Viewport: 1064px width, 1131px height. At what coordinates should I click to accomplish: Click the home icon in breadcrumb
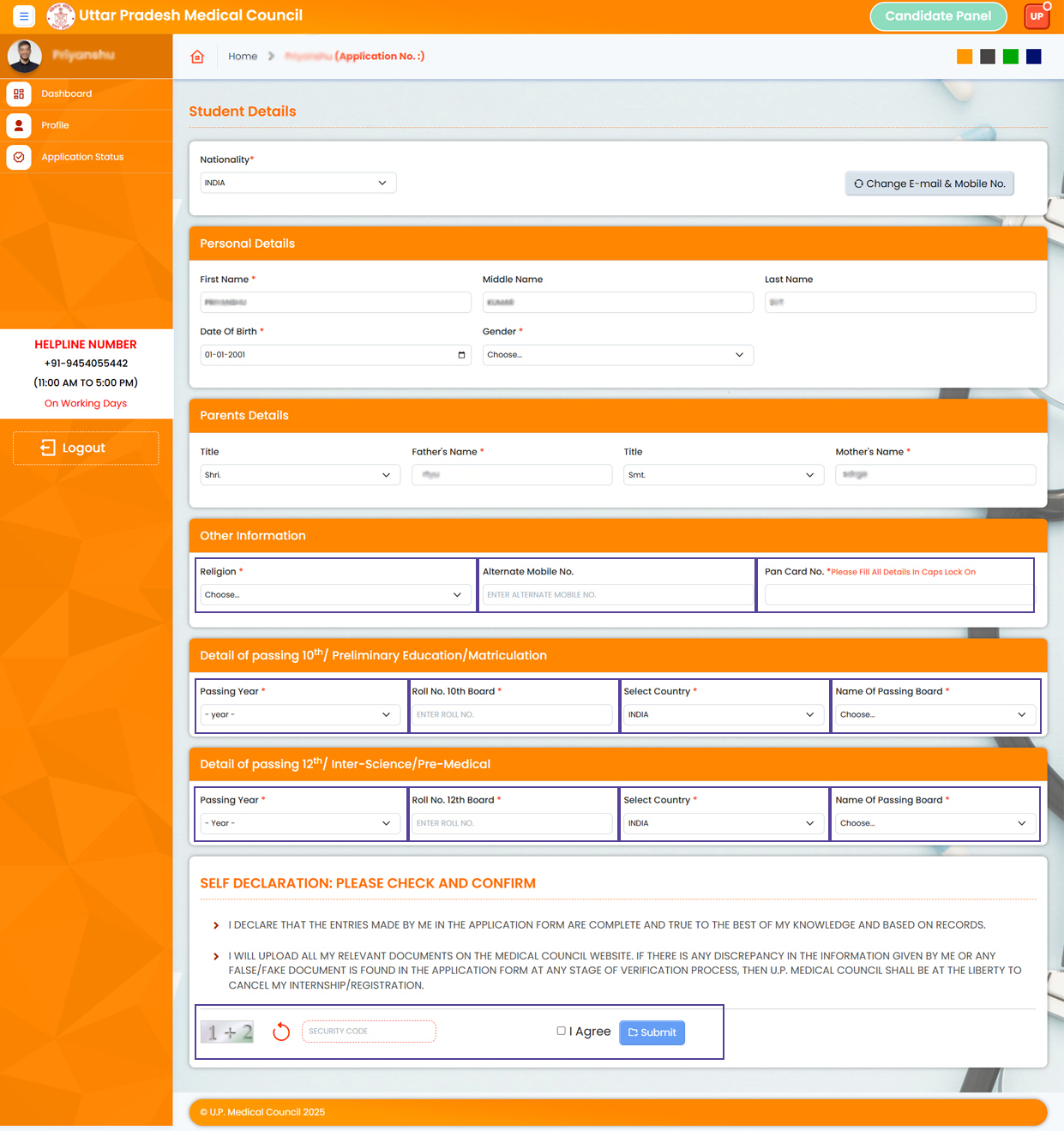tap(197, 57)
